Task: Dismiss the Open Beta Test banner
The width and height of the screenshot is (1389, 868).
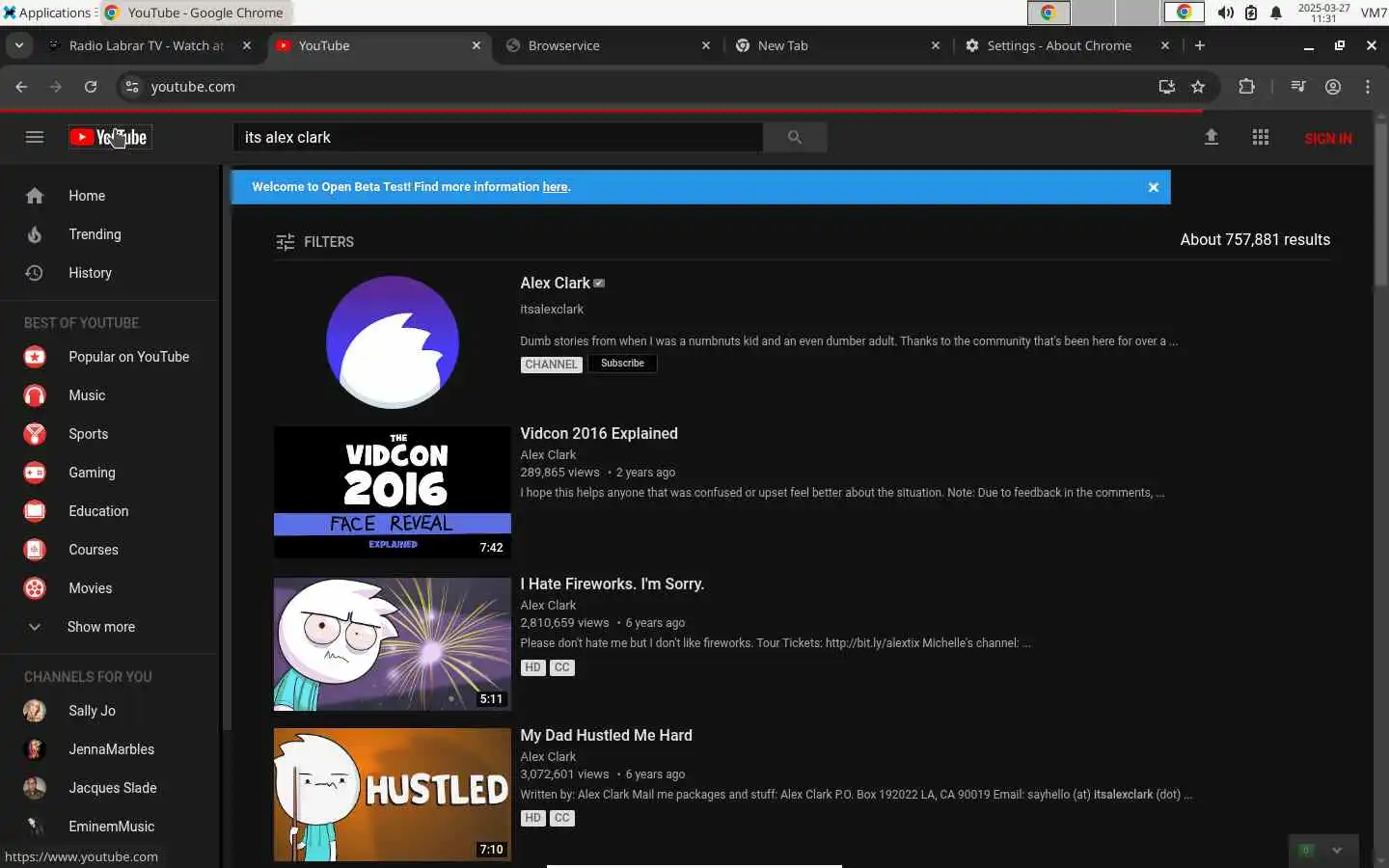Action: click(x=1153, y=187)
